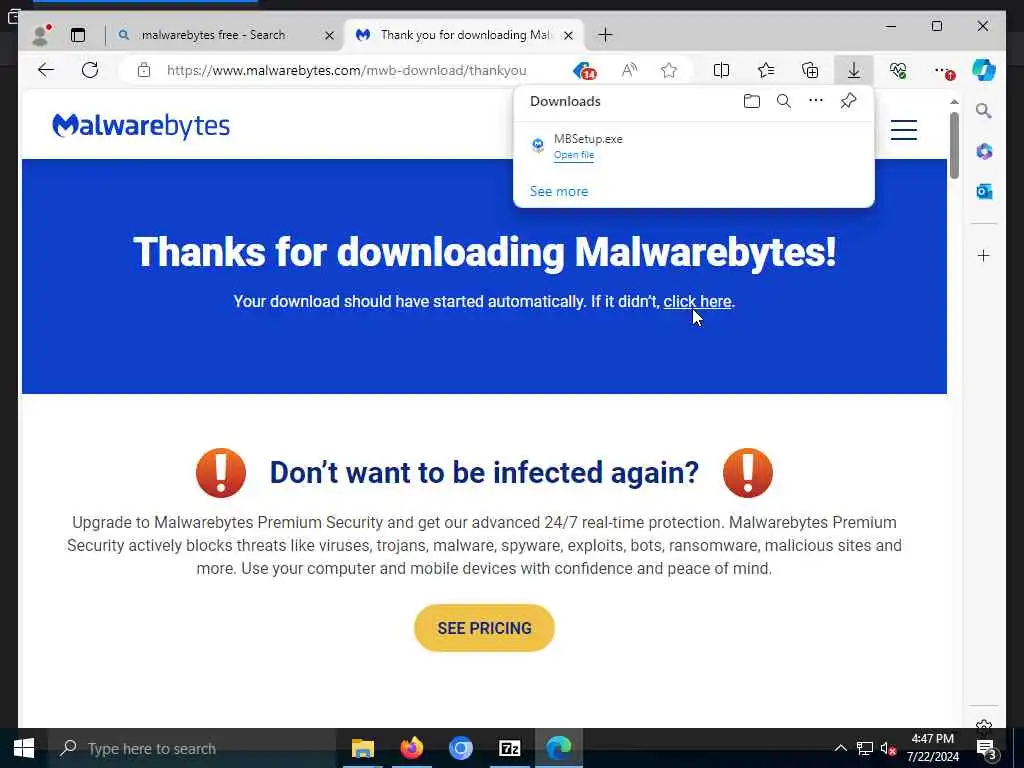Click the "click here" download link
The image size is (1024, 768).
pos(697,302)
